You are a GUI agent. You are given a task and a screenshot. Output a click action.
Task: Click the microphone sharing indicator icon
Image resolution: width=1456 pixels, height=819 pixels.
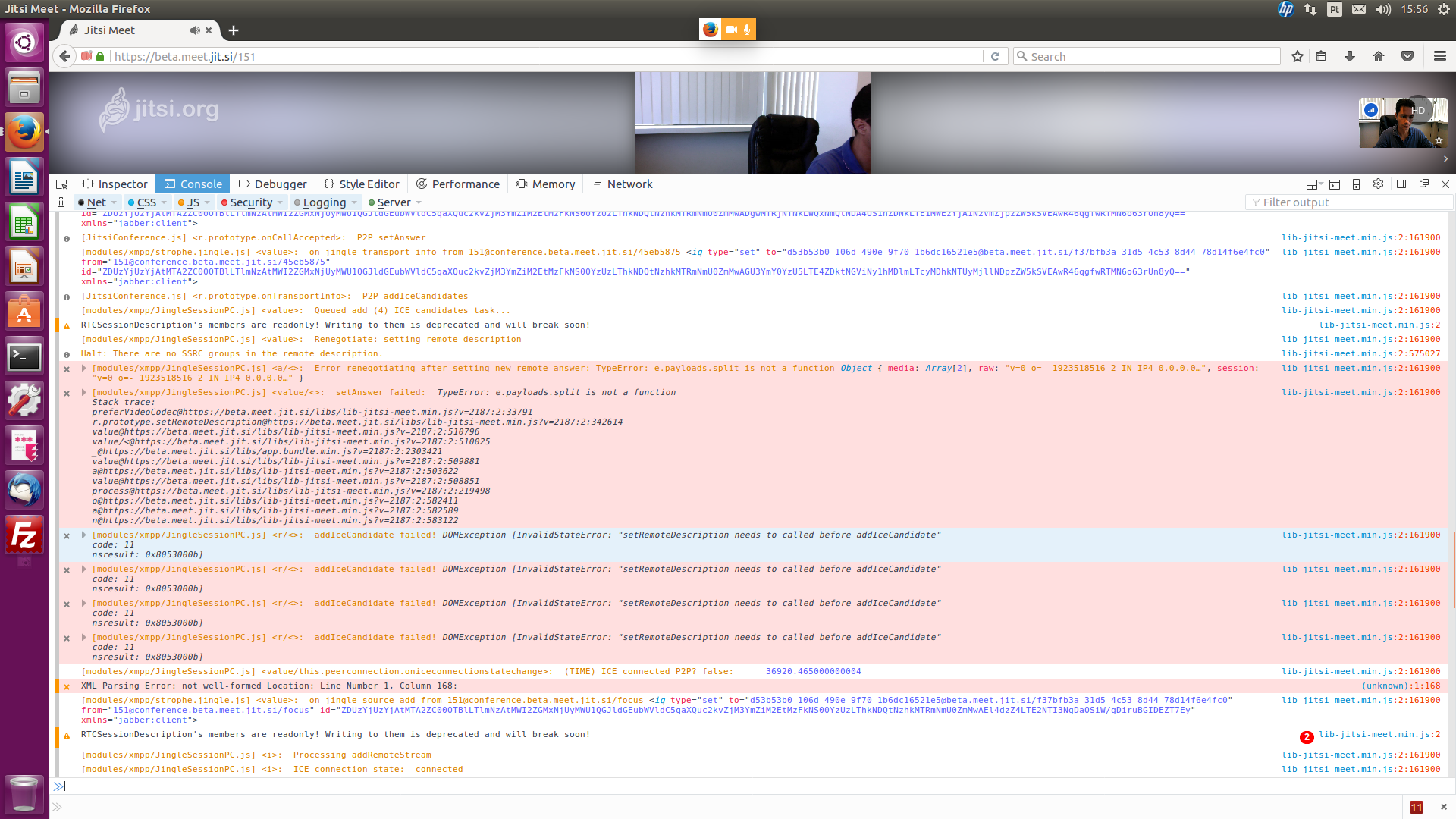point(747,30)
